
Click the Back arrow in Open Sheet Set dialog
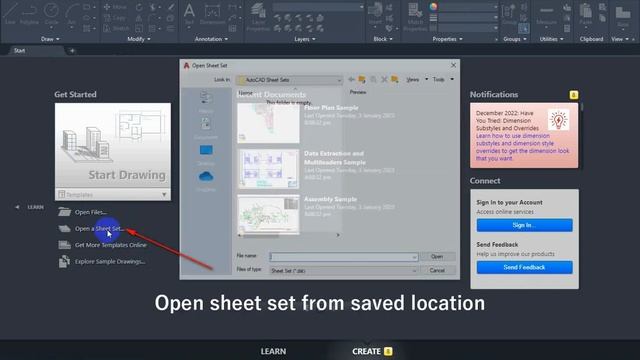coord(351,79)
